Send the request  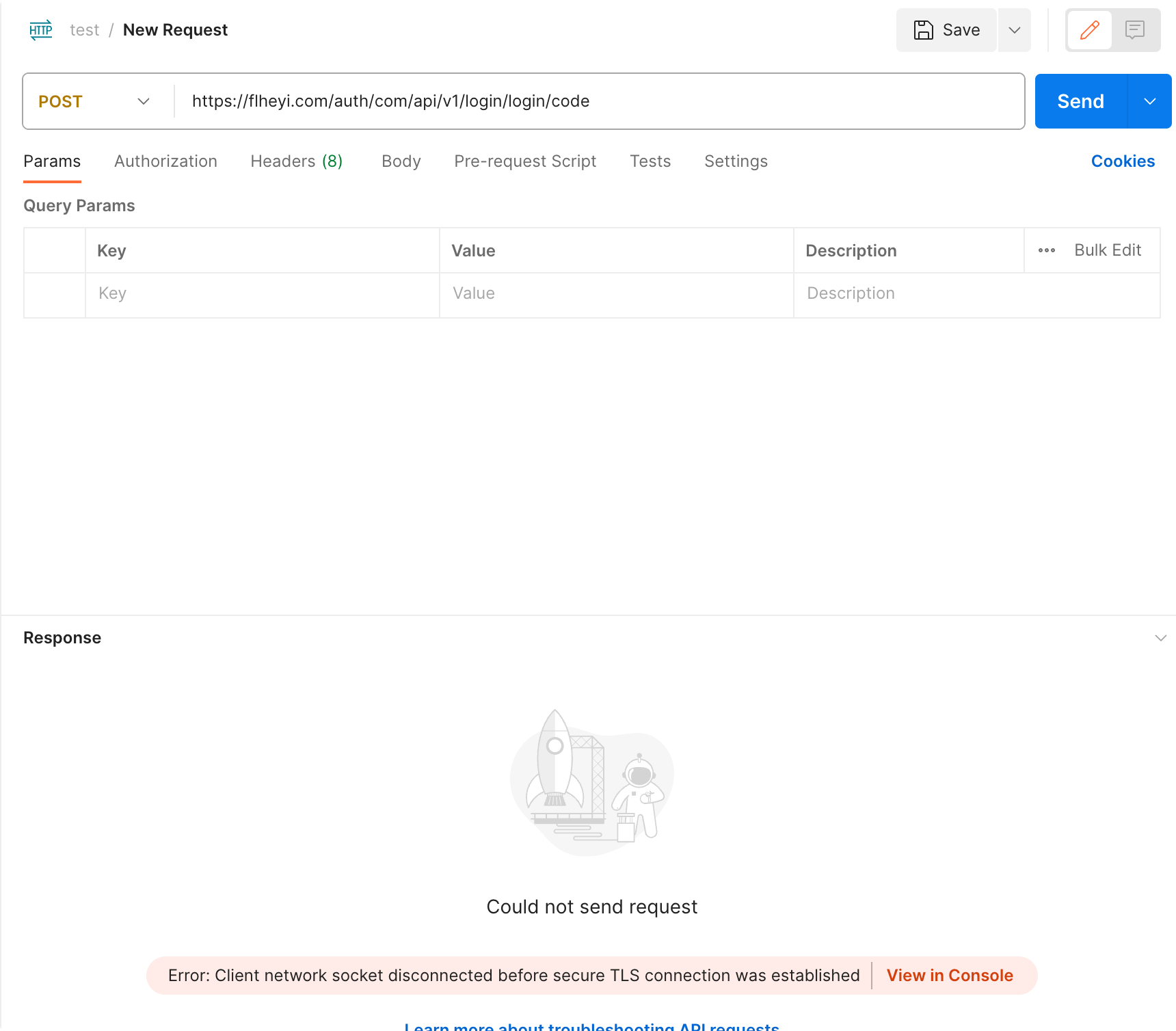pyautogui.click(x=1080, y=101)
